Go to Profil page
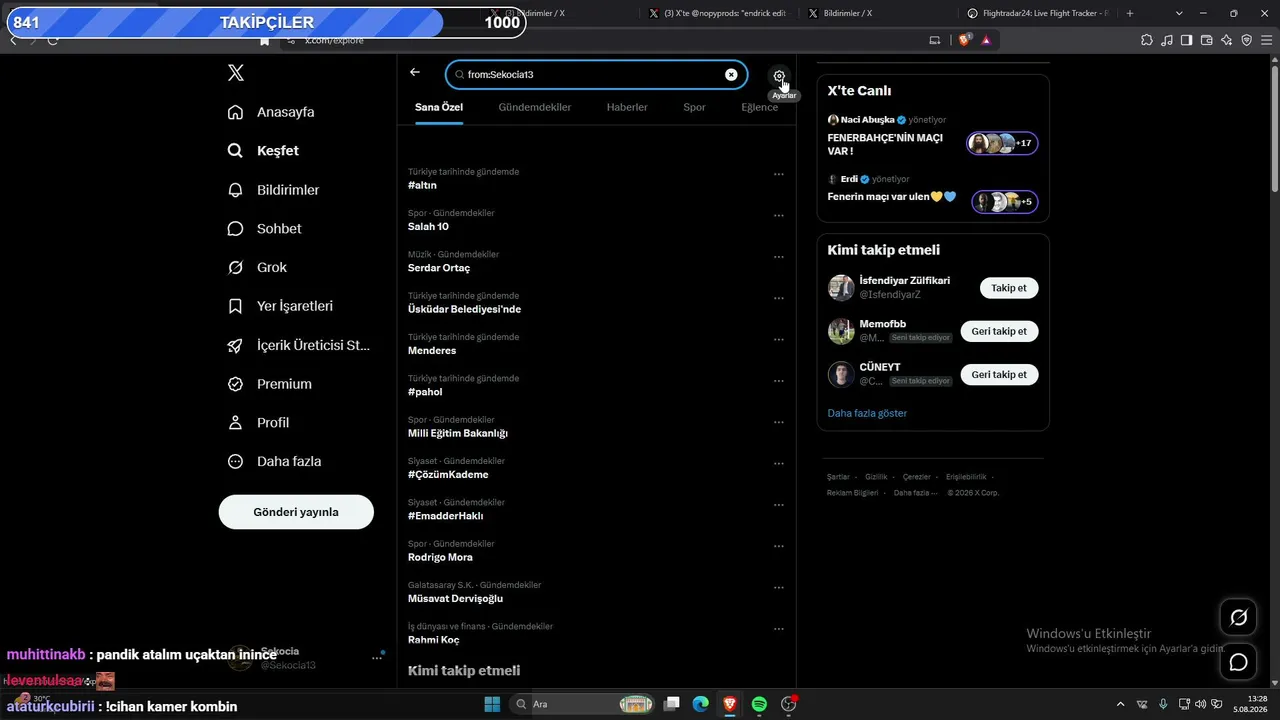This screenshot has width=1280, height=720. click(258, 423)
